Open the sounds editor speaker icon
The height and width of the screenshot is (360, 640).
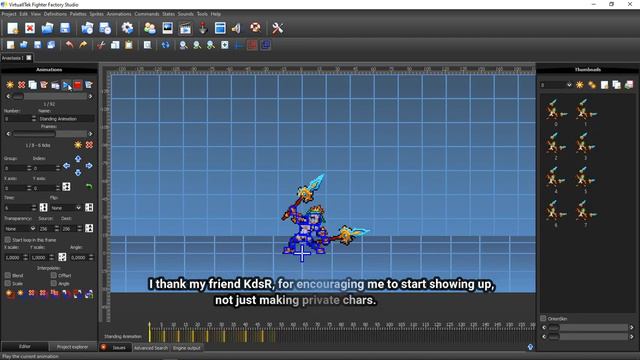coord(236,28)
